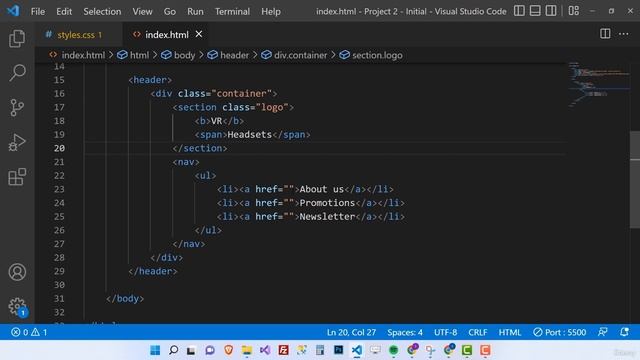640x360 pixels.
Task: Open Photoshop from the taskbar
Action: coord(338,350)
